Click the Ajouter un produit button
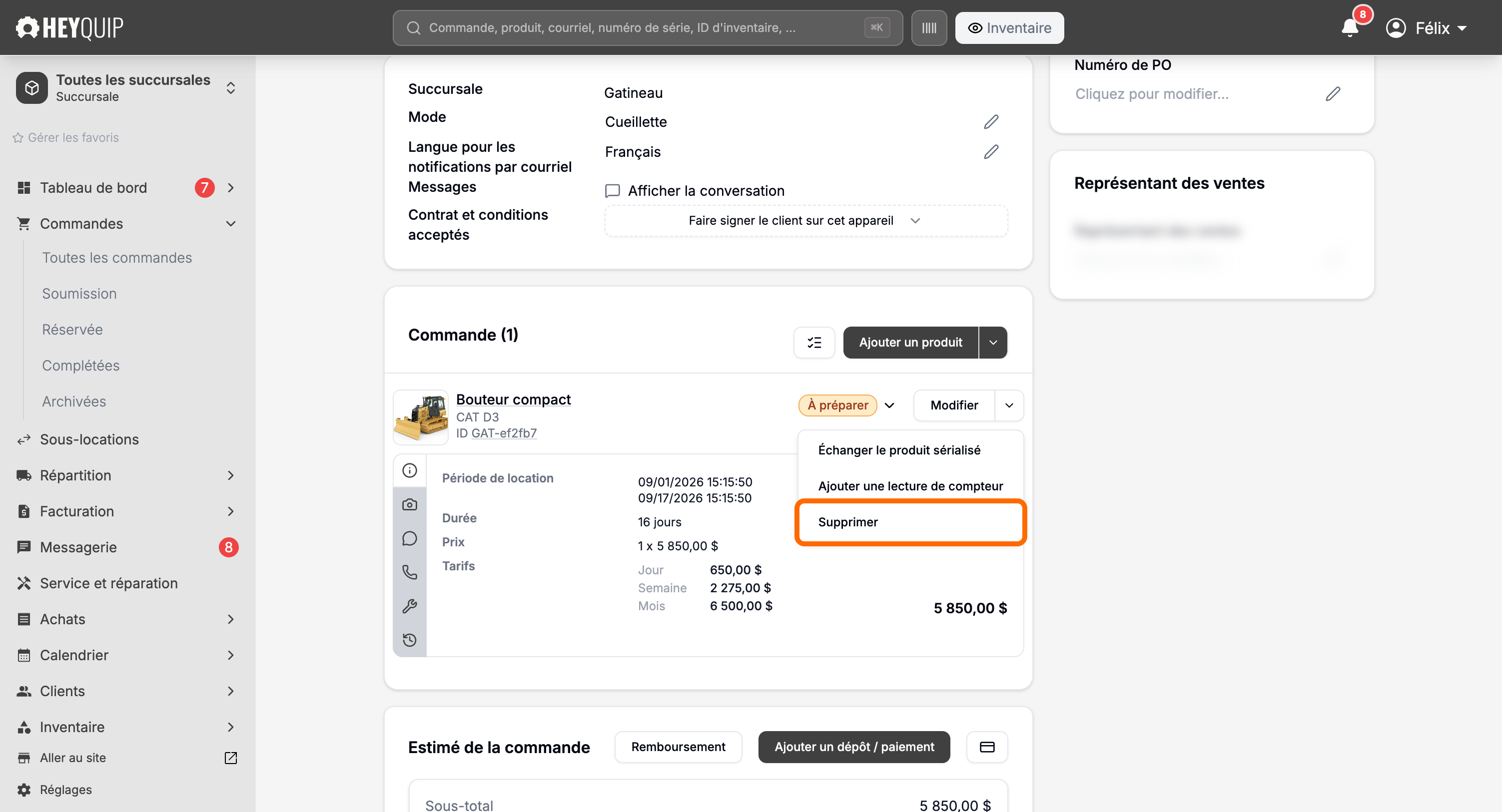Image resolution: width=1502 pixels, height=812 pixels. pyautogui.click(x=910, y=343)
